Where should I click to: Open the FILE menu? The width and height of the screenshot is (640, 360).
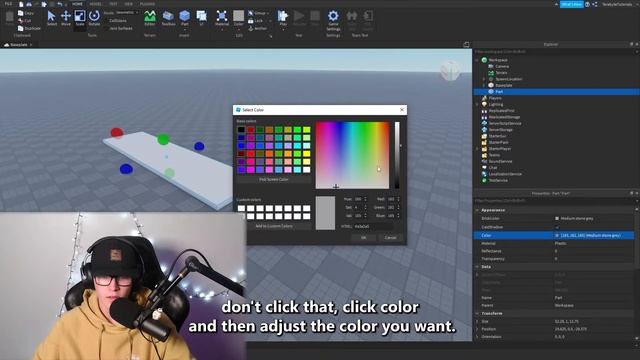click(8, 4)
